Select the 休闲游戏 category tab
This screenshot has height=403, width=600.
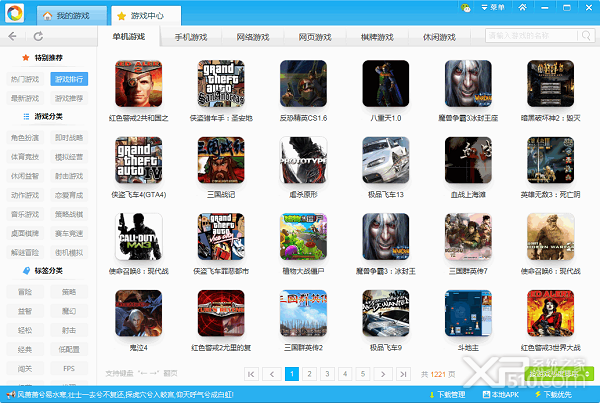pos(439,37)
